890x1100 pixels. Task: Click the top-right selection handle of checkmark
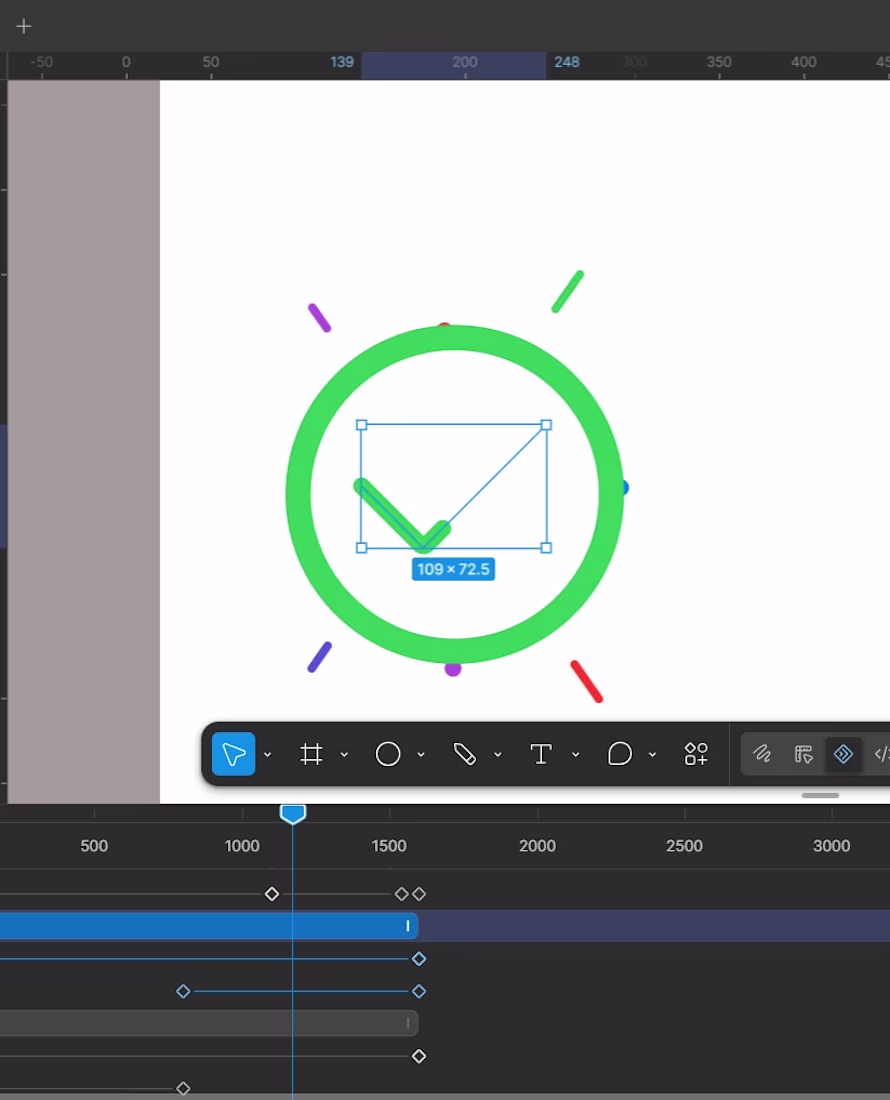(546, 425)
